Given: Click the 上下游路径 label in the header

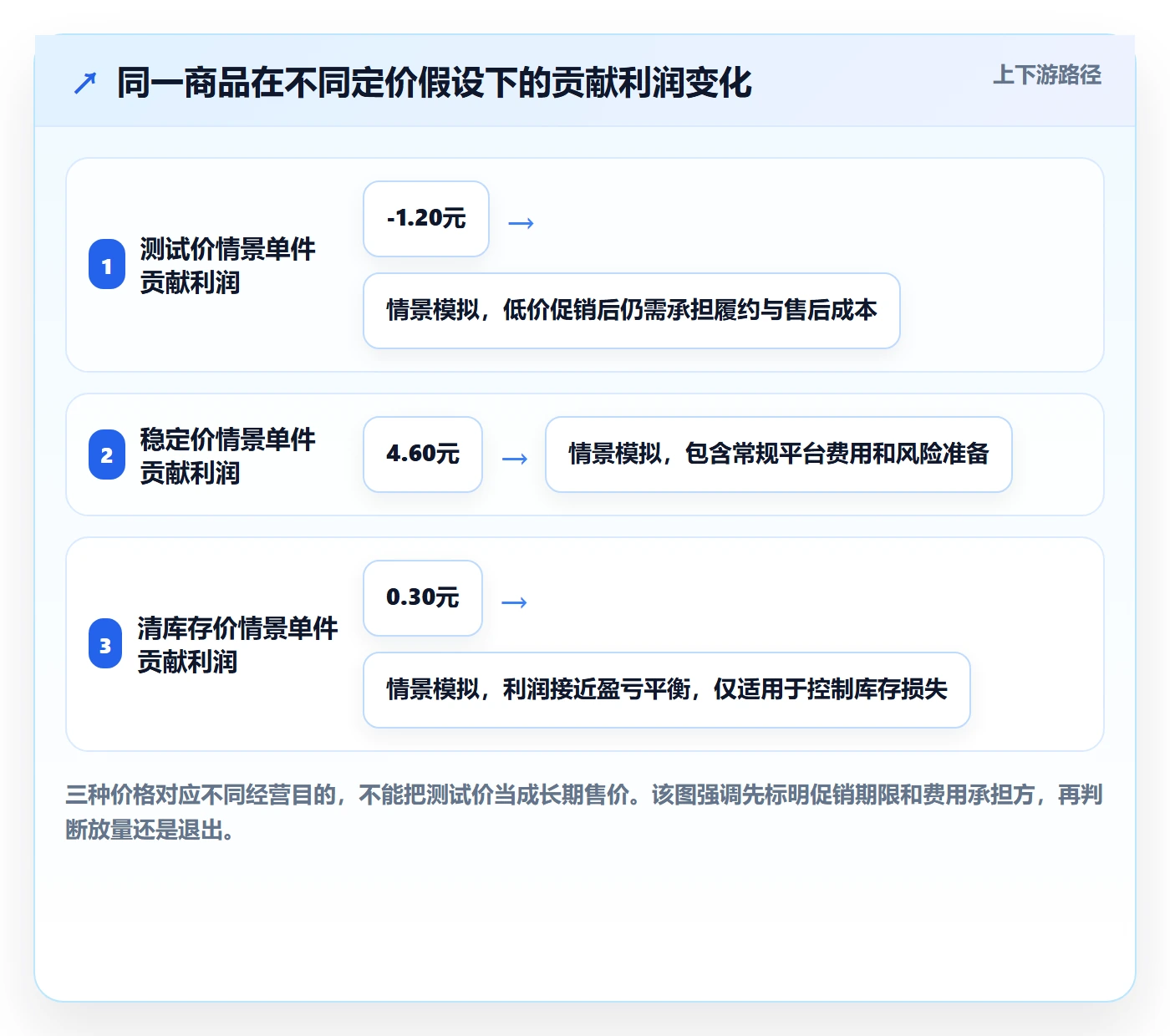Looking at the screenshot, I should click(x=1046, y=75).
